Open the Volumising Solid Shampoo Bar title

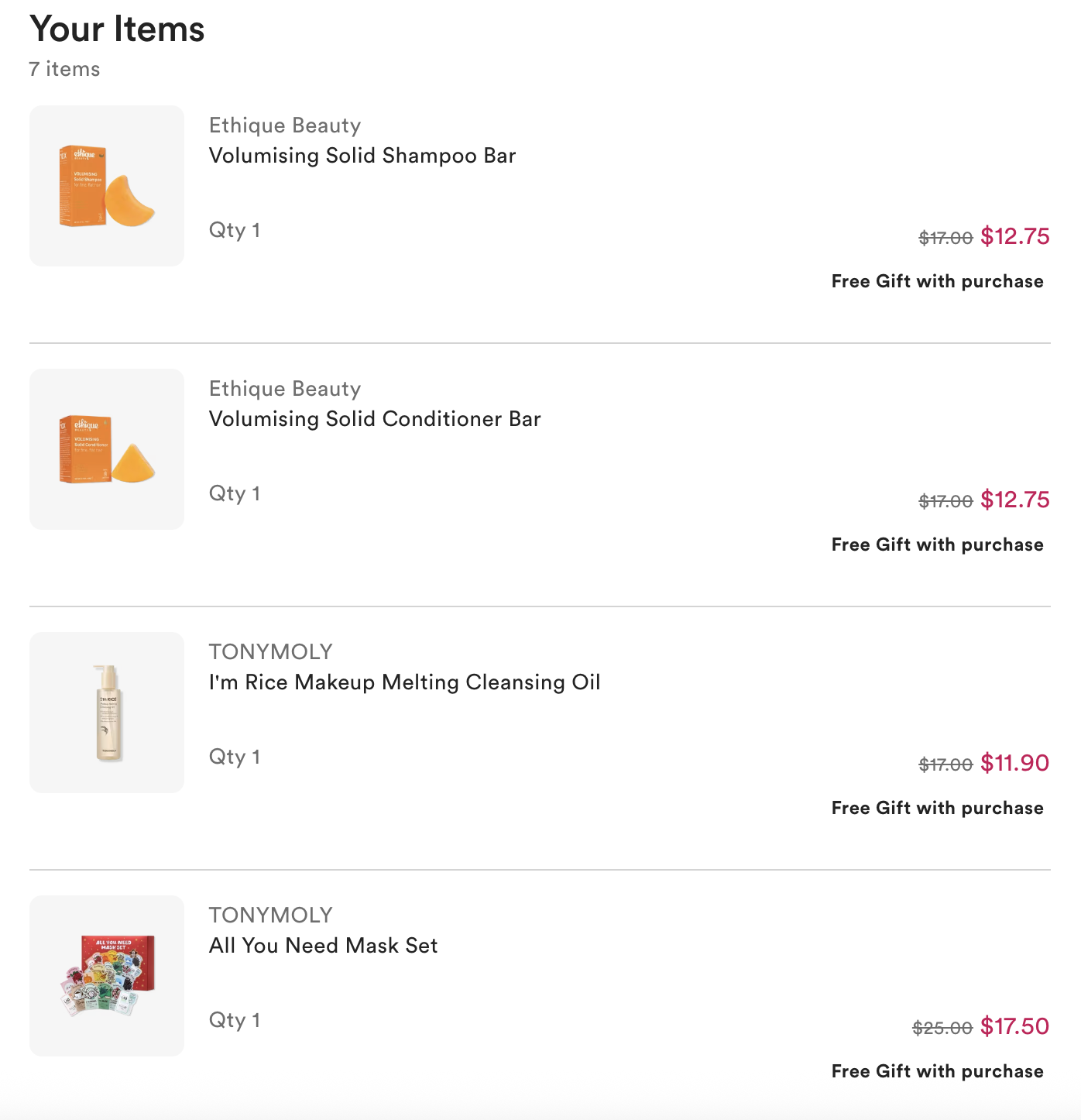click(x=362, y=156)
